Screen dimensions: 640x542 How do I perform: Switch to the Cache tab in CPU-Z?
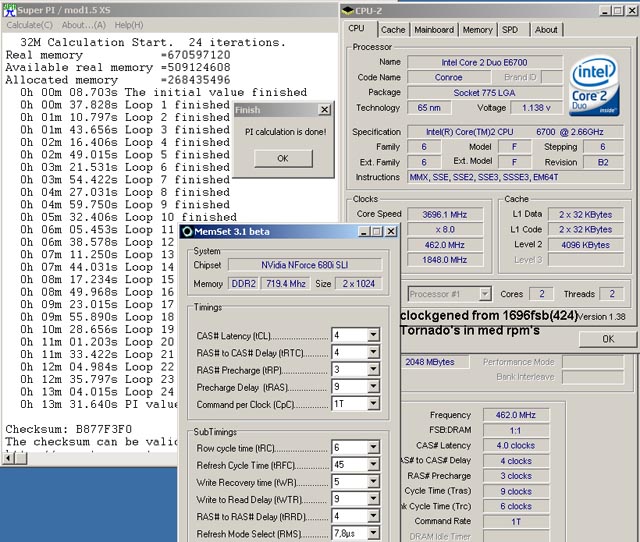coord(393,30)
